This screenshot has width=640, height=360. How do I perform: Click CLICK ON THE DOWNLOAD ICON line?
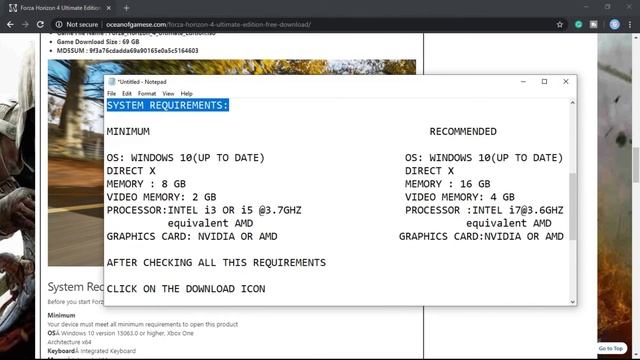(186, 289)
